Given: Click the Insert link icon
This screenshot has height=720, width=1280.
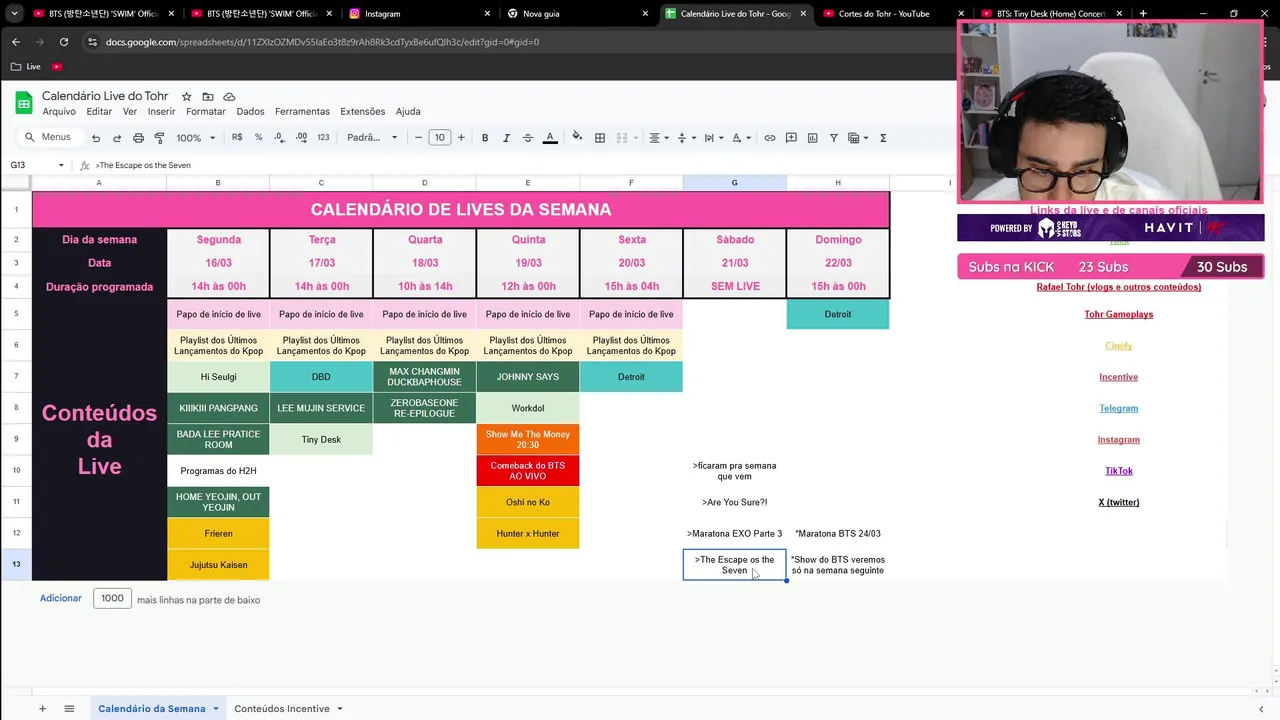Looking at the screenshot, I should [770, 138].
